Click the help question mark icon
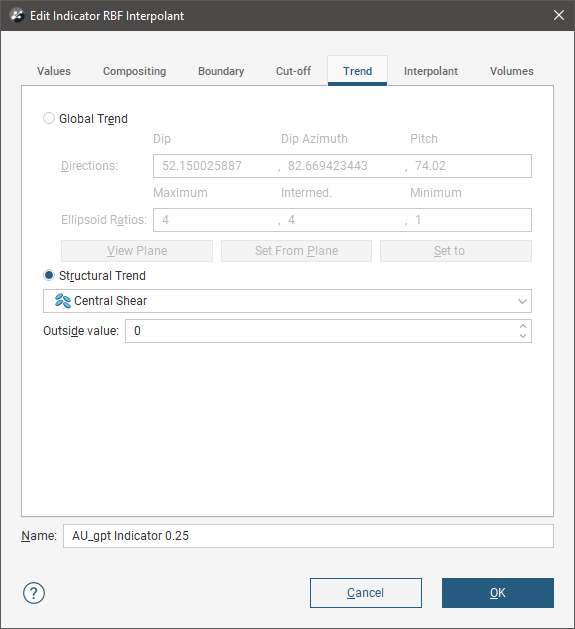 [34, 593]
